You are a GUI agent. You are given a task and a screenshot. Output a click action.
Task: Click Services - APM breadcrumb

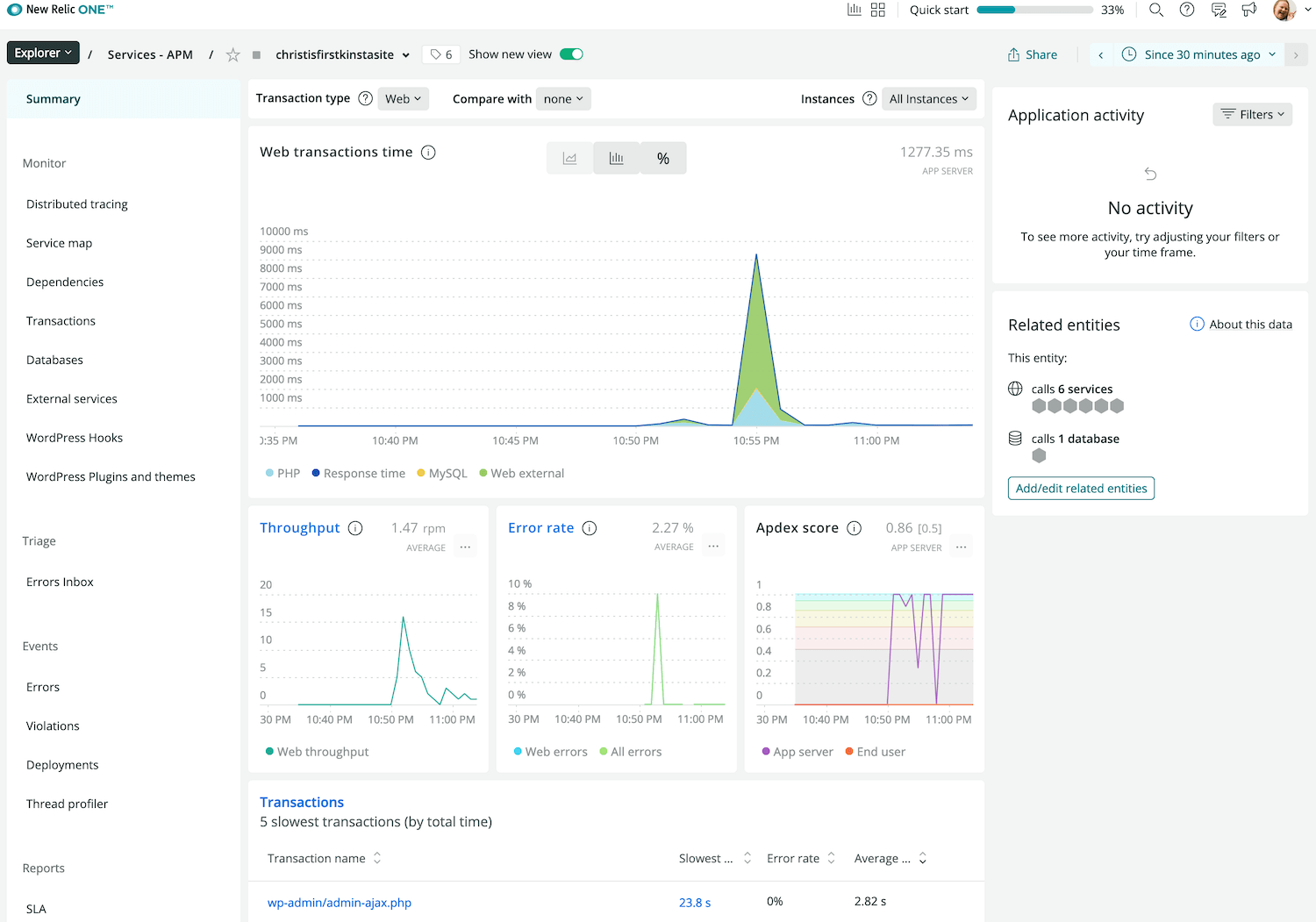point(150,54)
